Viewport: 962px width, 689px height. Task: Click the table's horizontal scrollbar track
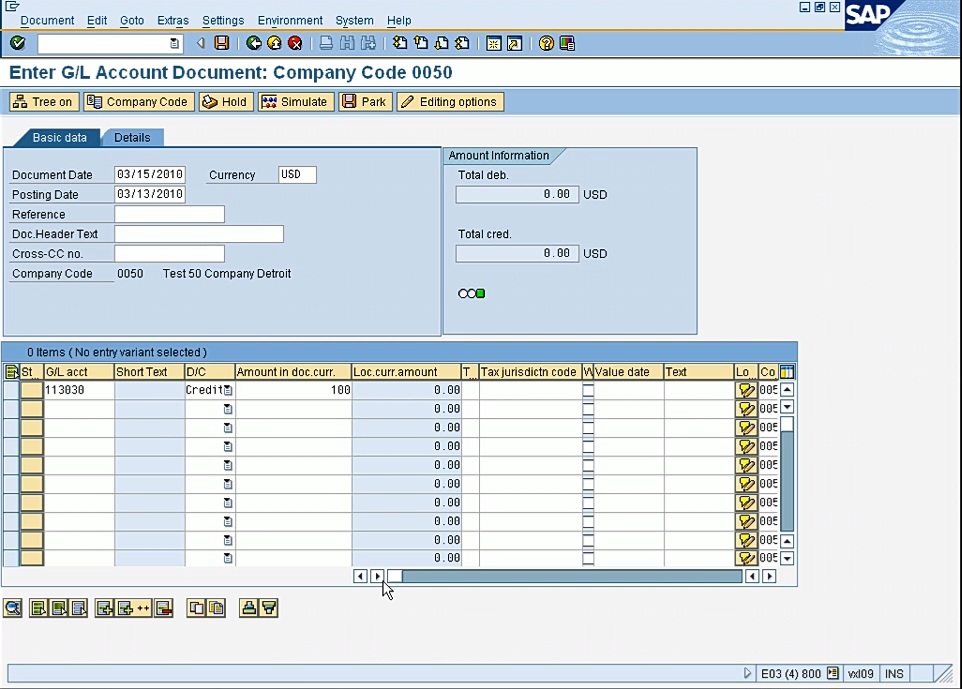click(x=572, y=576)
